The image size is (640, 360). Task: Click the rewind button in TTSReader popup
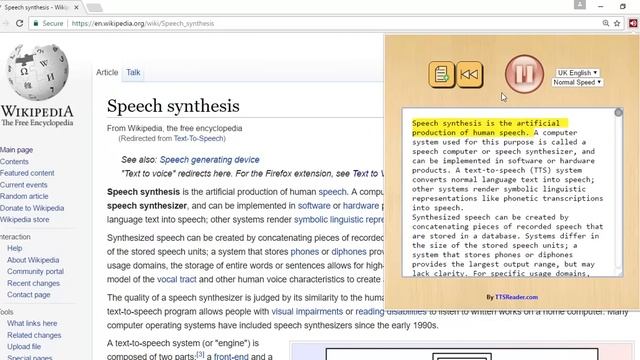(469, 75)
